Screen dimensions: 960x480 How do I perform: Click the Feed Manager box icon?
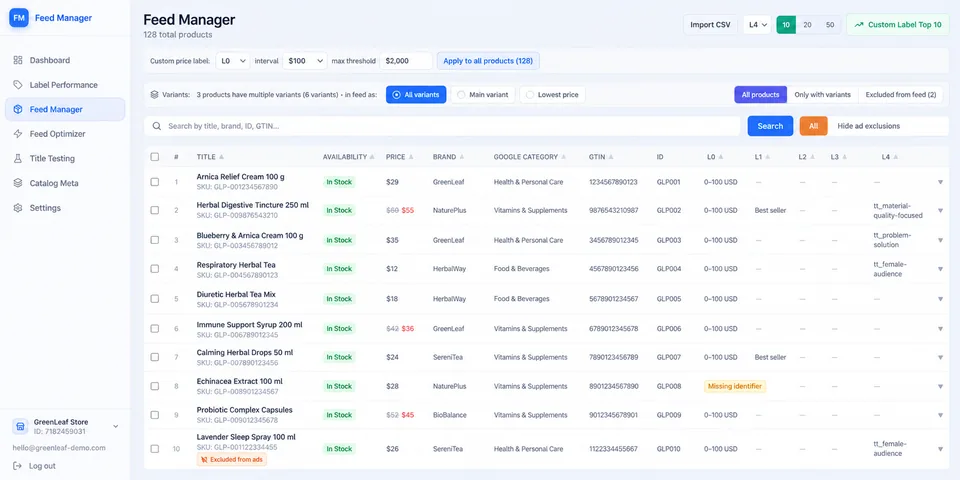tap(18, 109)
